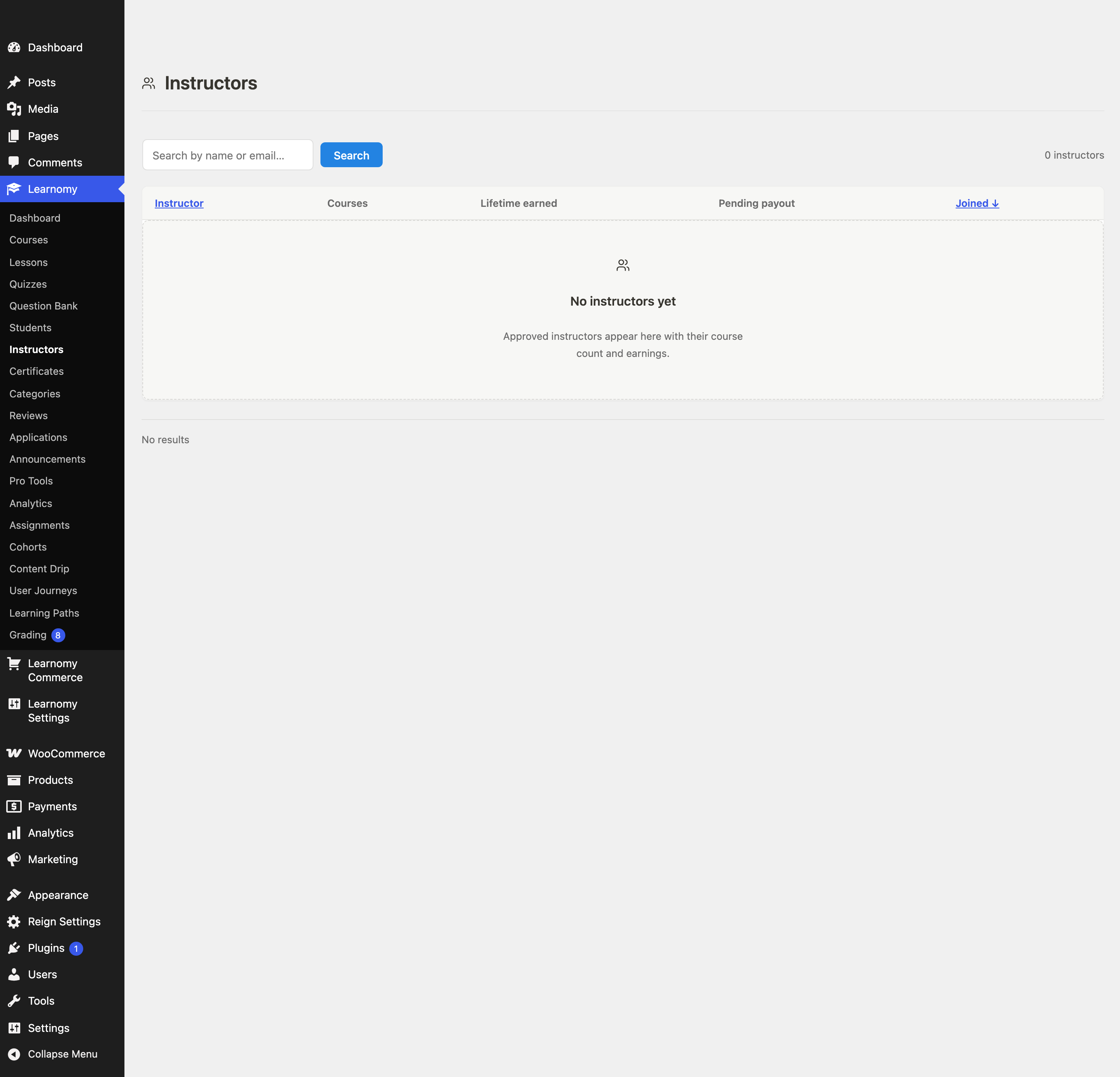Click the Marketing megaphone icon
The image size is (1120, 1077).
(14, 859)
